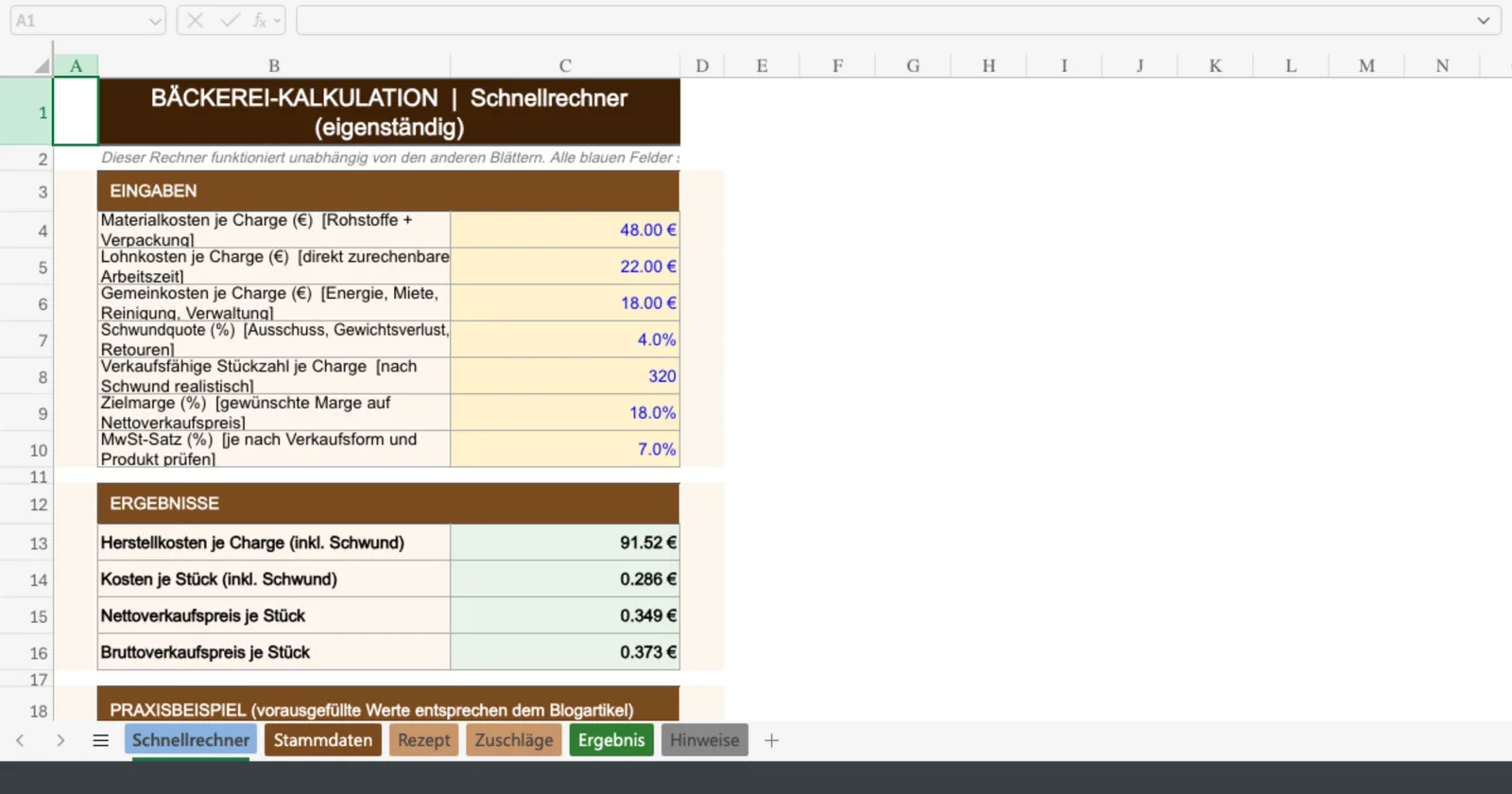Select column I header
This screenshot has width=1512, height=794.
pos(1064,65)
